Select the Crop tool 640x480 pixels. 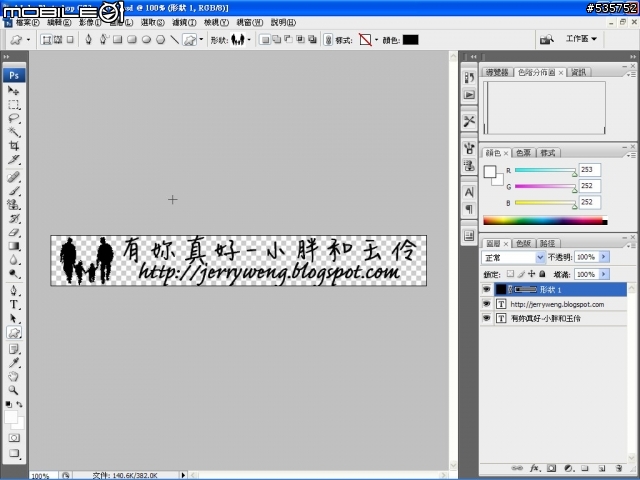click(x=13, y=146)
